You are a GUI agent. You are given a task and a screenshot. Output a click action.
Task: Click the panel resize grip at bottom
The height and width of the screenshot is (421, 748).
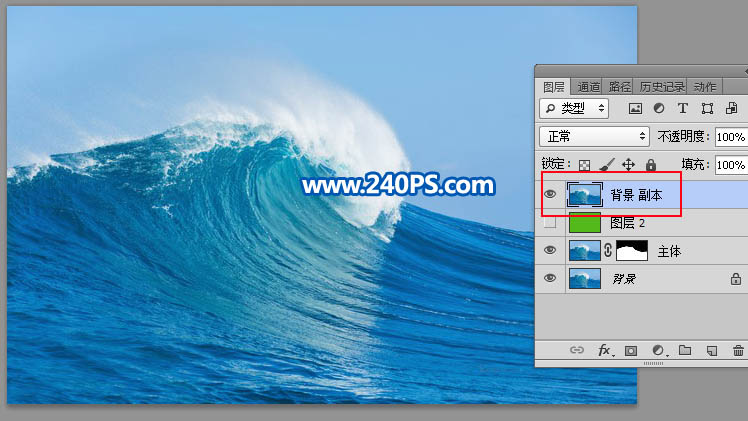653,364
